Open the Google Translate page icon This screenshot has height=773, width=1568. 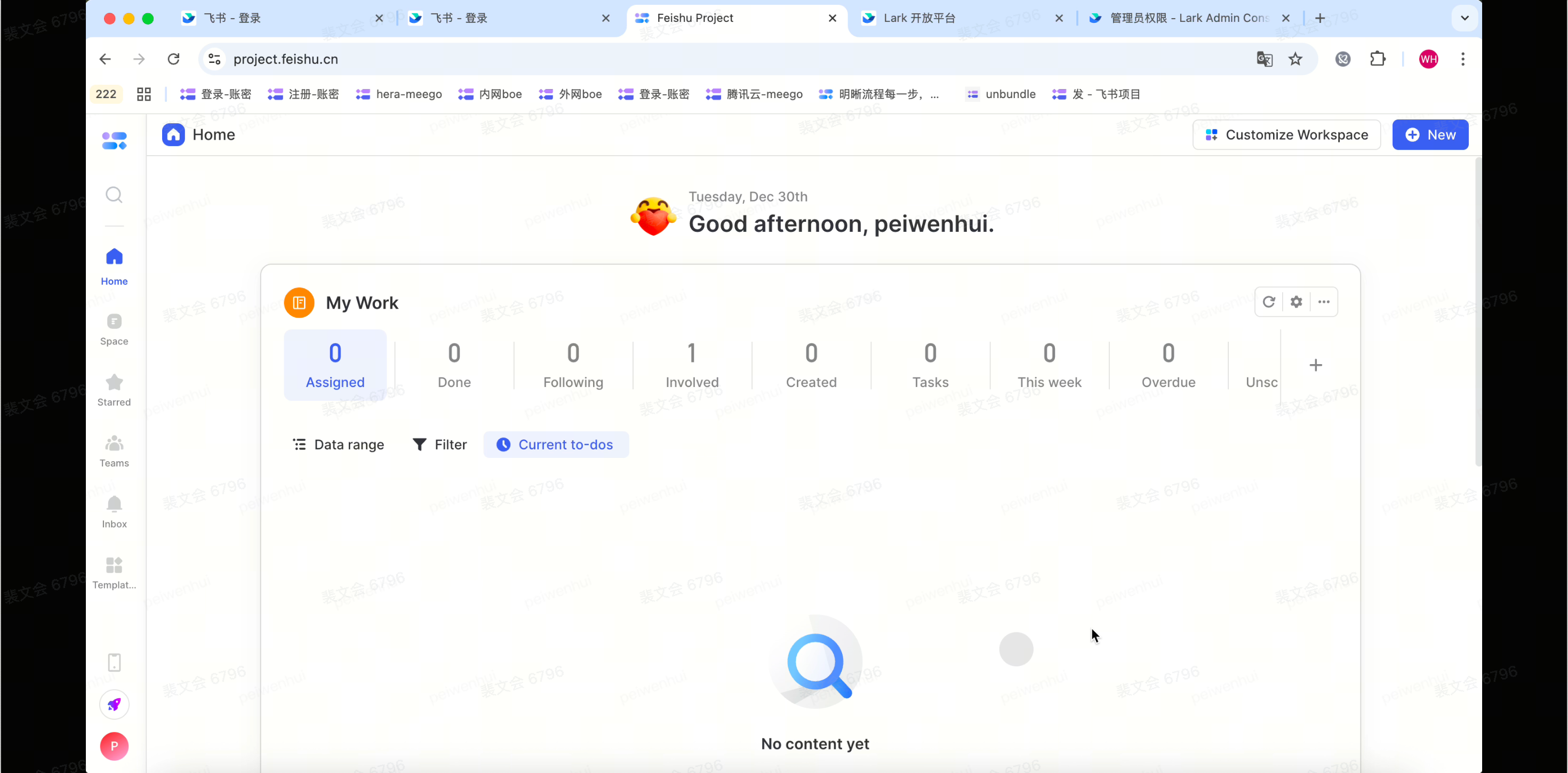pyautogui.click(x=1264, y=59)
